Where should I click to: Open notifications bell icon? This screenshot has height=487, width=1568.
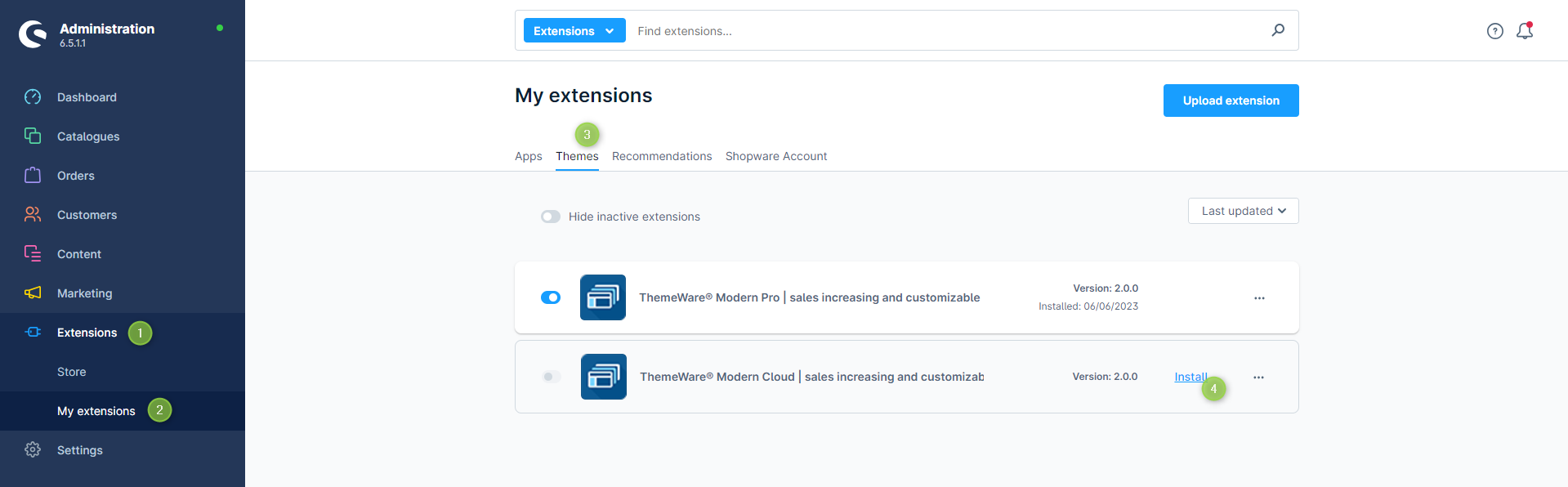pyautogui.click(x=1524, y=31)
